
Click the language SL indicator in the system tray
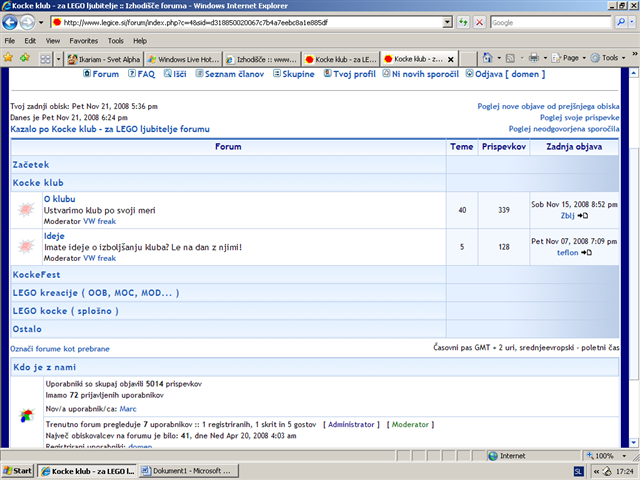(x=578, y=471)
